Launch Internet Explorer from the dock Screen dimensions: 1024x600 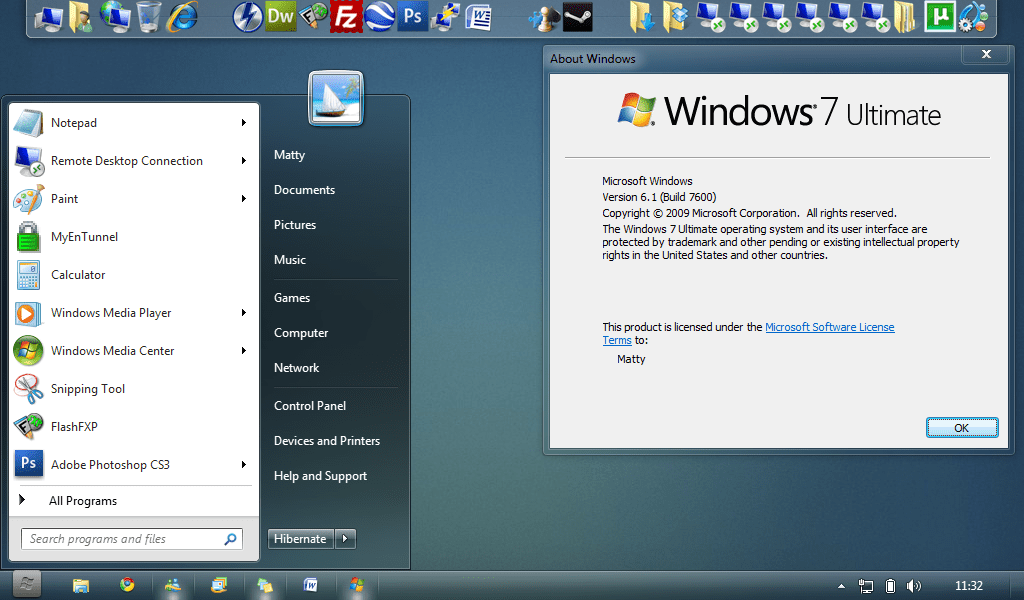(x=182, y=16)
